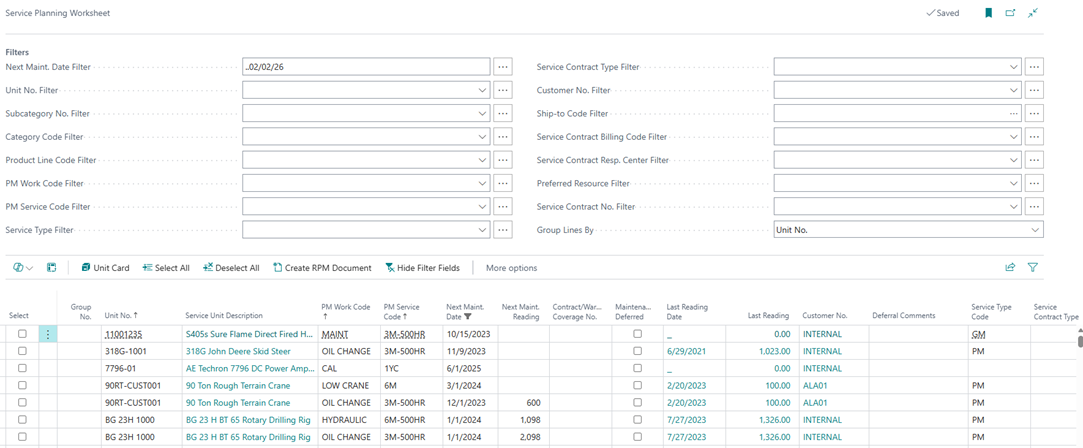
Task: Open customer ALA01 link in LOW CRANE row
Action: (x=814, y=385)
